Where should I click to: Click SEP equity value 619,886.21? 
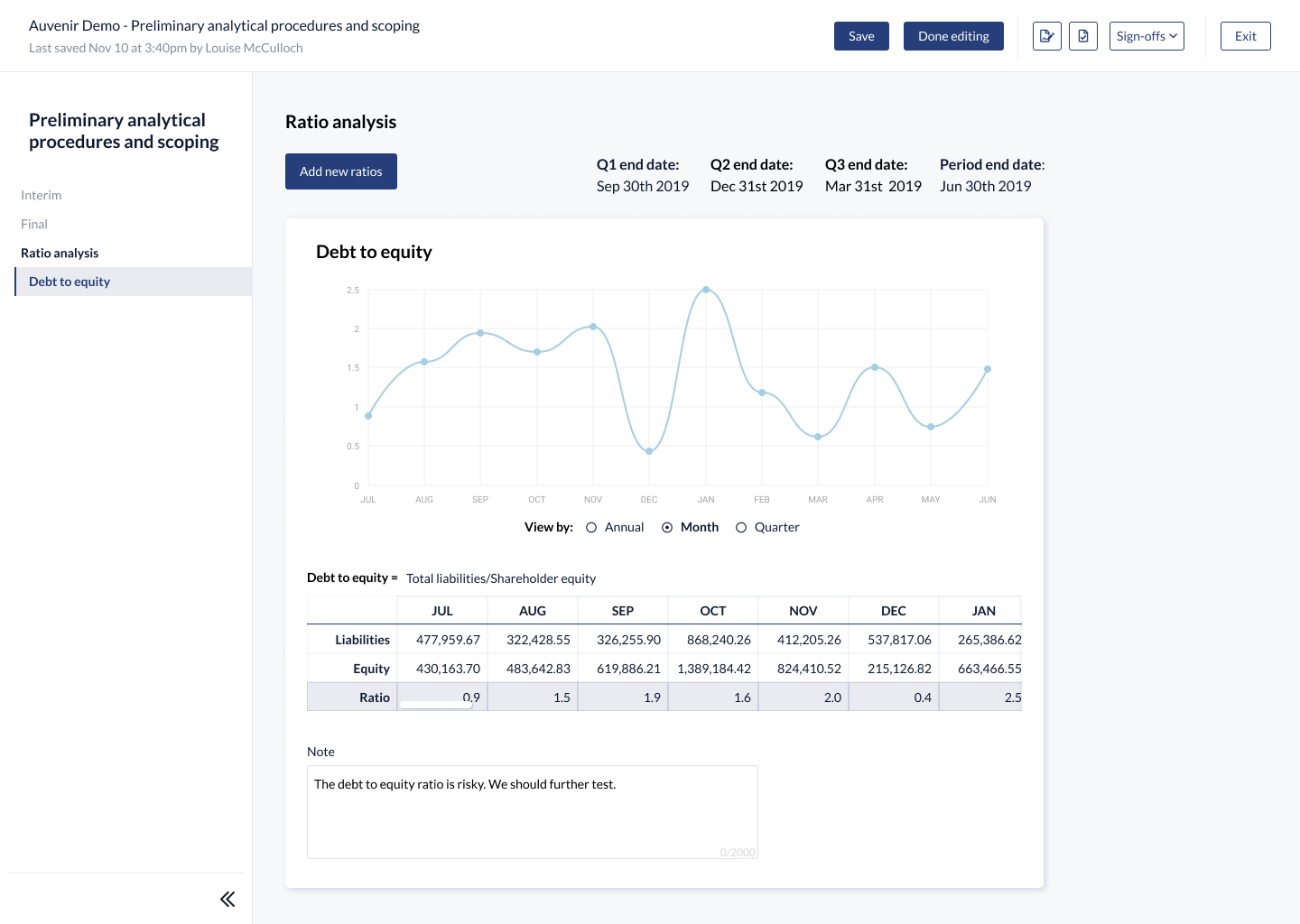pyautogui.click(x=628, y=669)
